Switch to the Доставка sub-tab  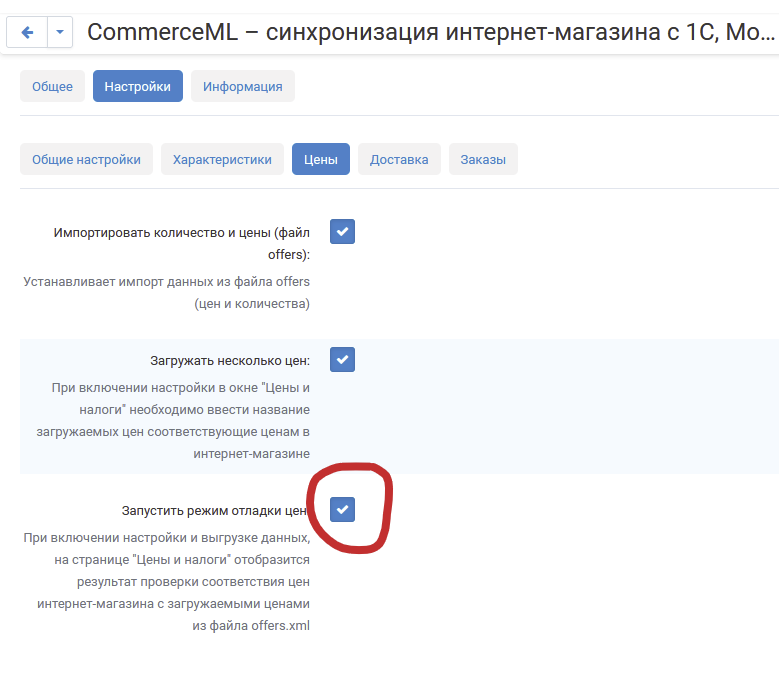tap(399, 159)
